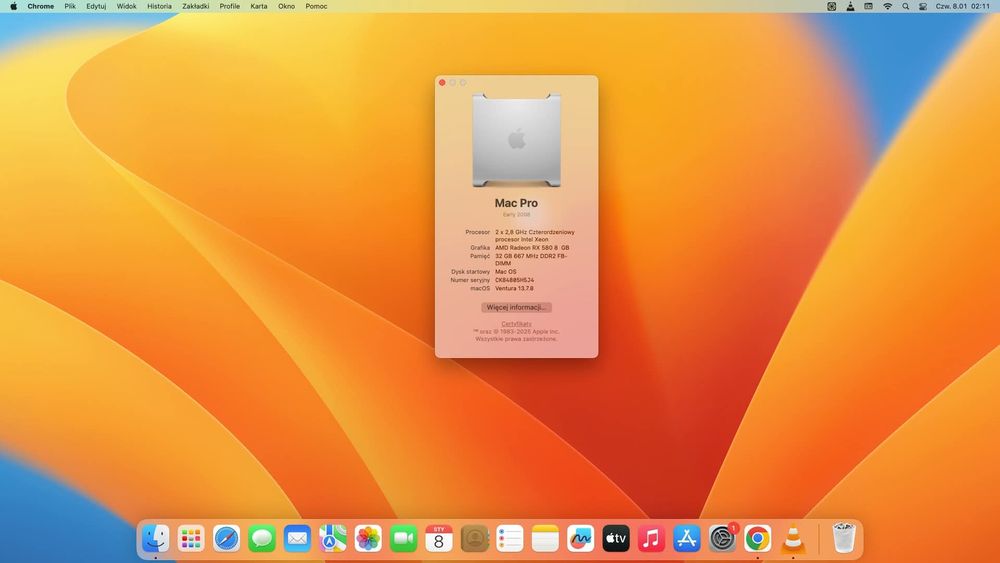
Task: Launch Safari from the Dock
Action: point(226,539)
